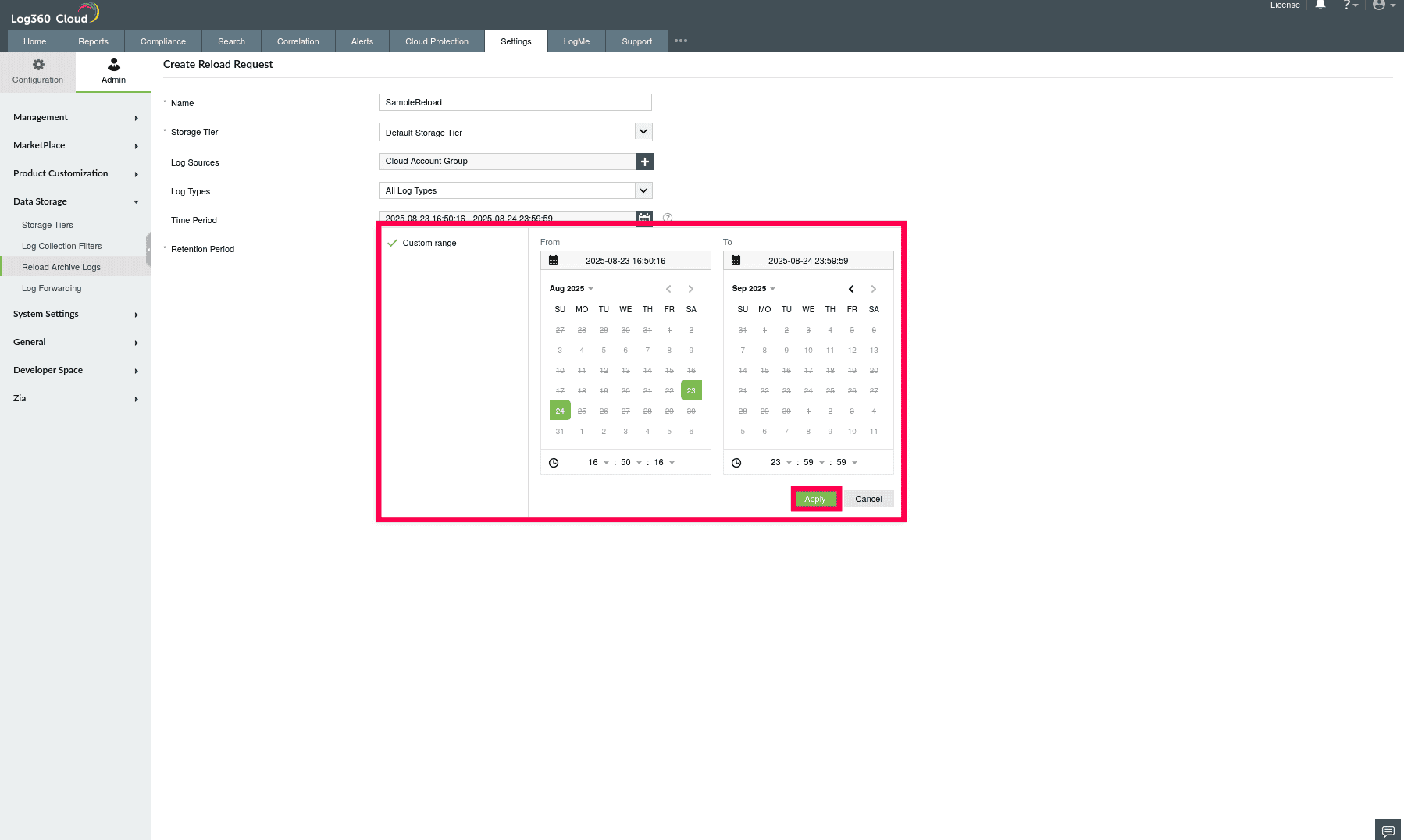Expand the General menu section

pyautogui.click(x=76, y=342)
